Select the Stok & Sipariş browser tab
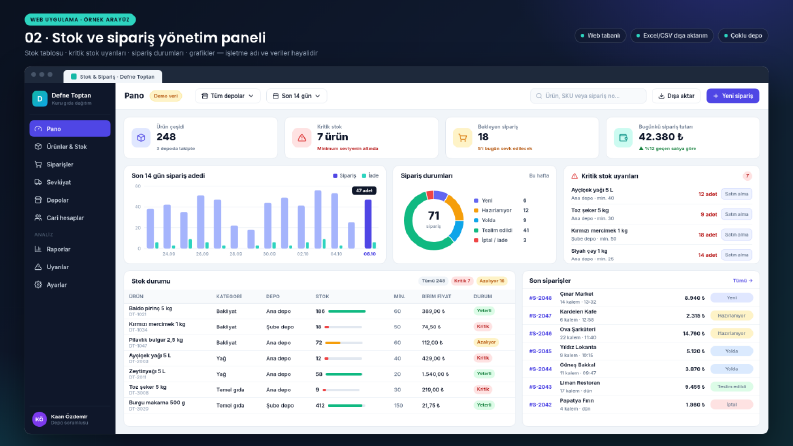This screenshot has width=793, height=446. 113,76
